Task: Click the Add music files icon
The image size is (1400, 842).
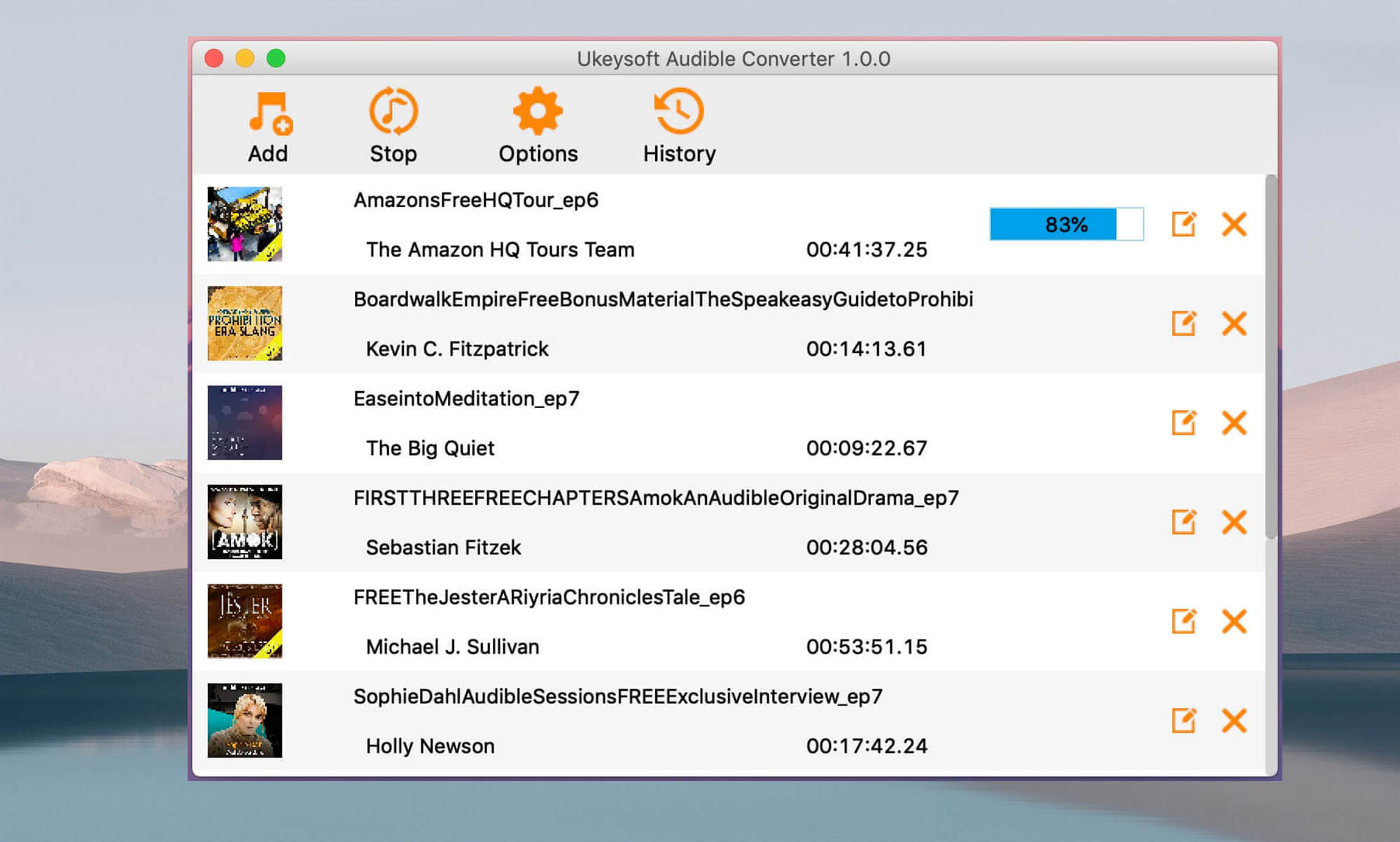Action: (x=269, y=112)
